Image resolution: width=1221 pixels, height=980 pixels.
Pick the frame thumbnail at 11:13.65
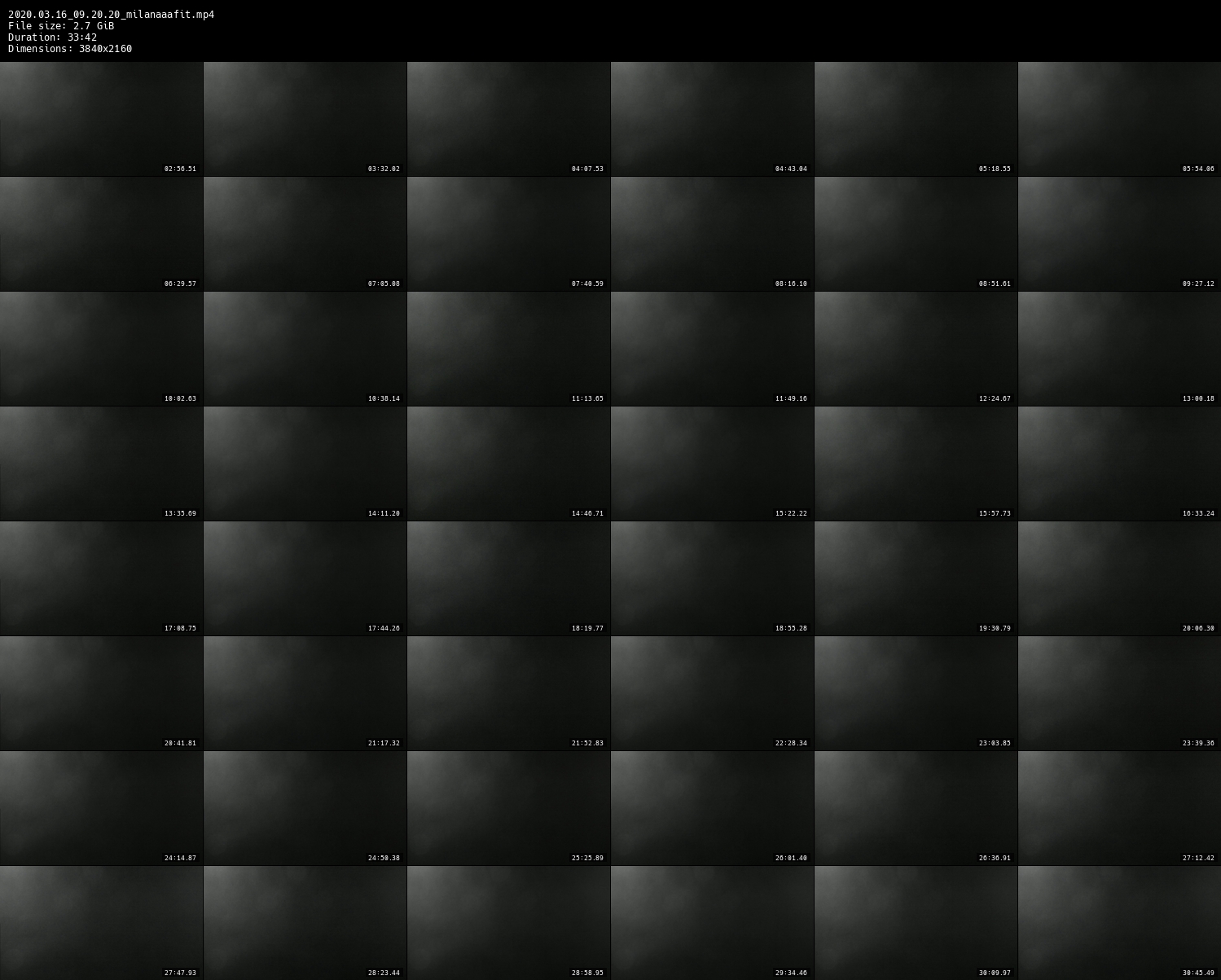coord(508,349)
